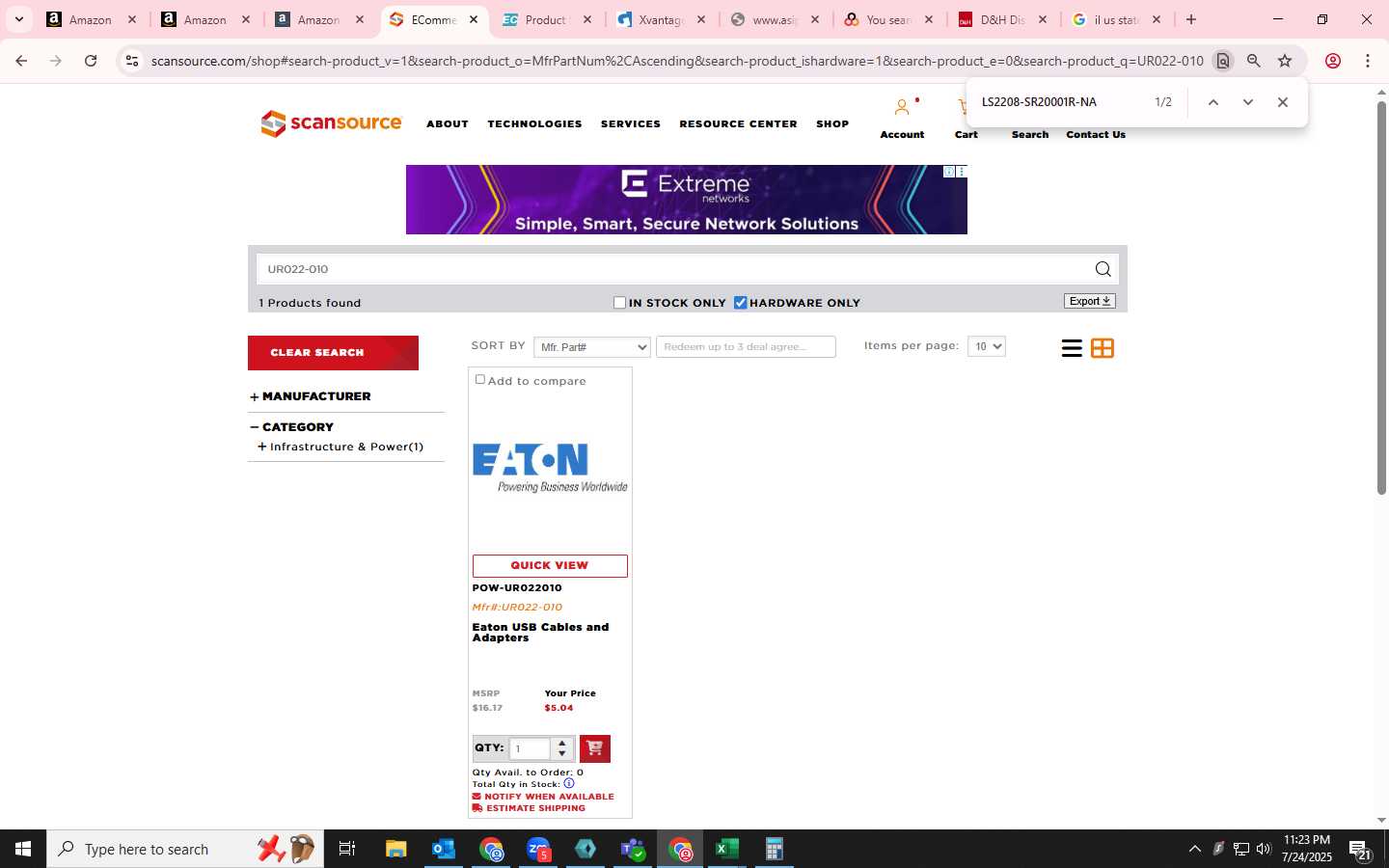
Task: Click CLEAR SEARCH button
Action: pos(333,353)
